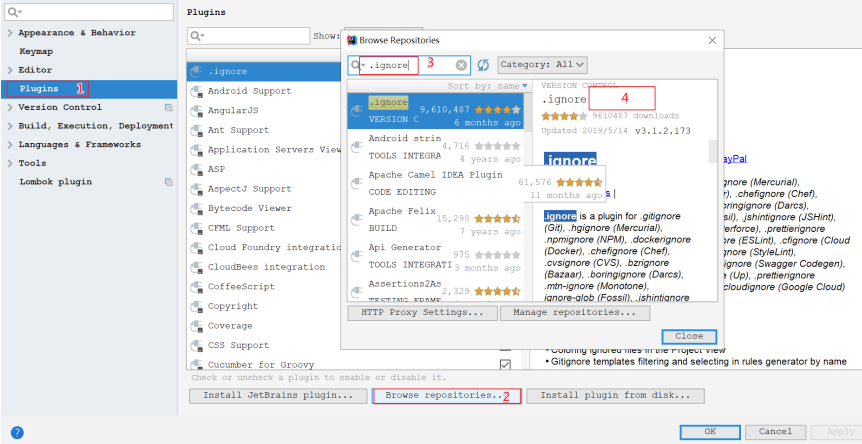The height and width of the screenshot is (444, 862).
Task: Click Install JetBrains plugin button
Action: pos(278,396)
